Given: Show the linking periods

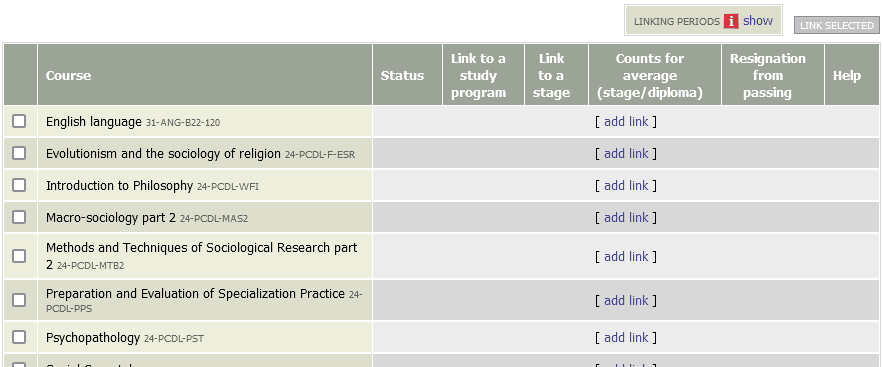Looking at the screenshot, I should click(x=757, y=21).
